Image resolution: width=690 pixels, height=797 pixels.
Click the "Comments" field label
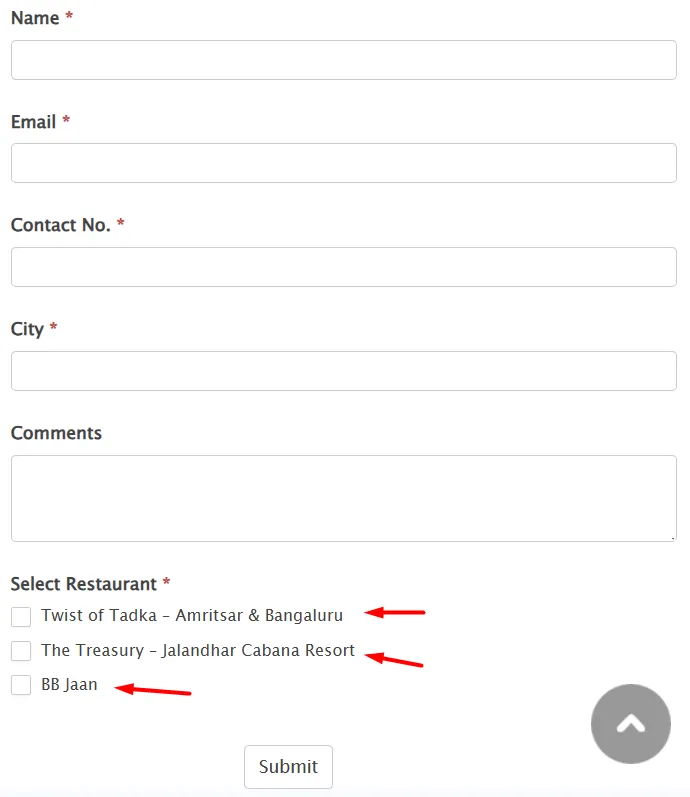(x=56, y=433)
